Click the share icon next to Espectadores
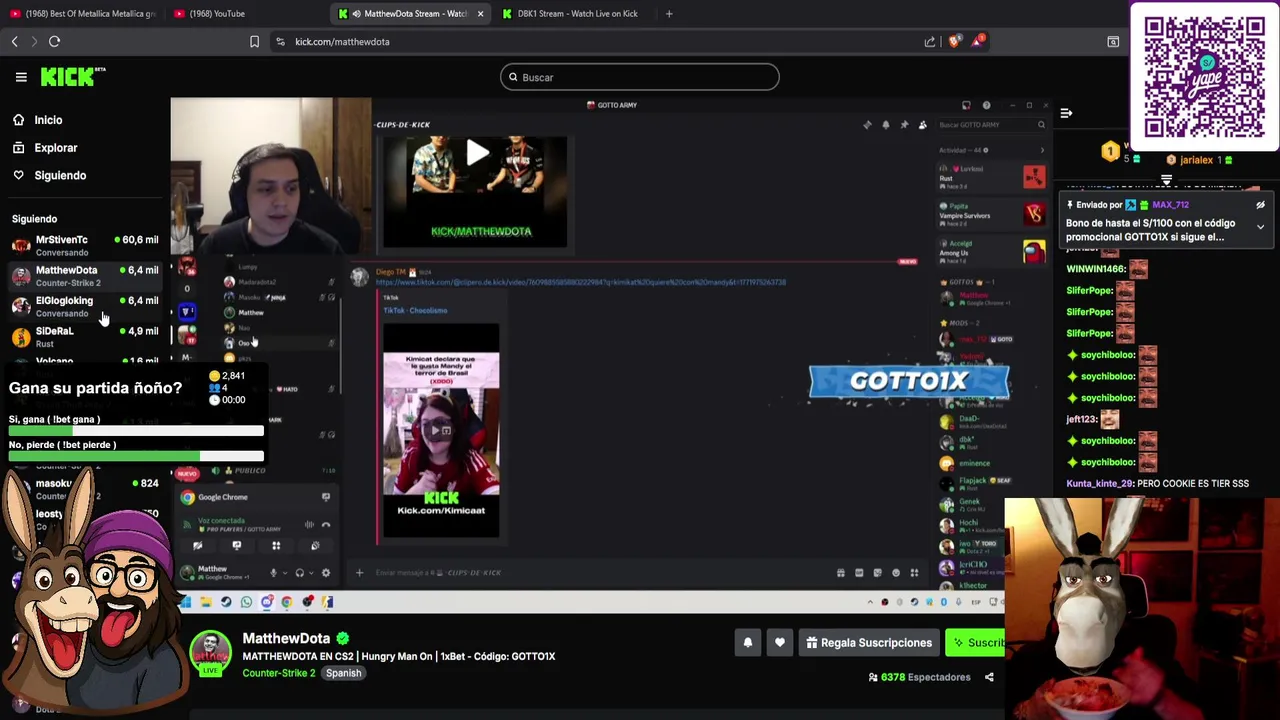Image resolution: width=1280 pixels, height=720 pixels. (x=989, y=677)
